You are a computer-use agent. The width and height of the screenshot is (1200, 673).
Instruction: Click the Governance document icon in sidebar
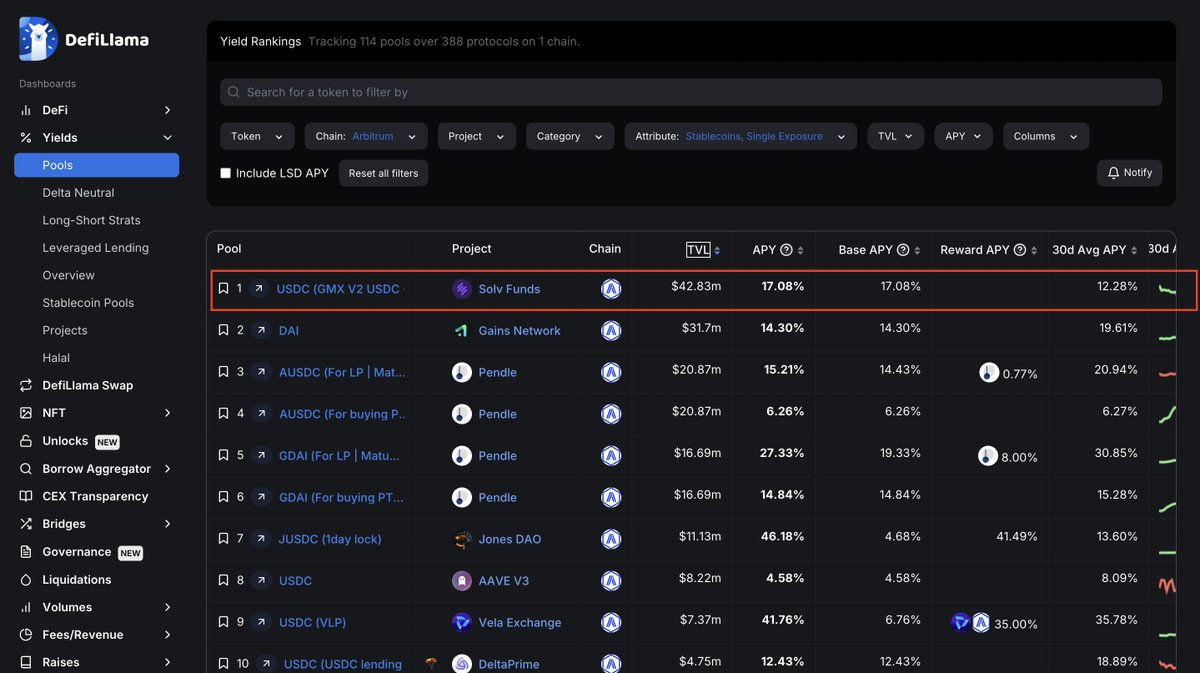[x=26, y=552]
